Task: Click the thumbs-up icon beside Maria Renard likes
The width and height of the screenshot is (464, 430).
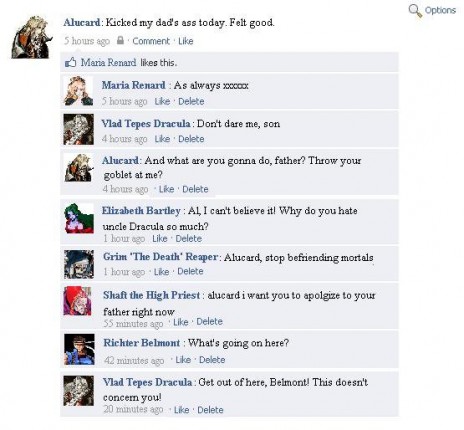Action: 71,62
